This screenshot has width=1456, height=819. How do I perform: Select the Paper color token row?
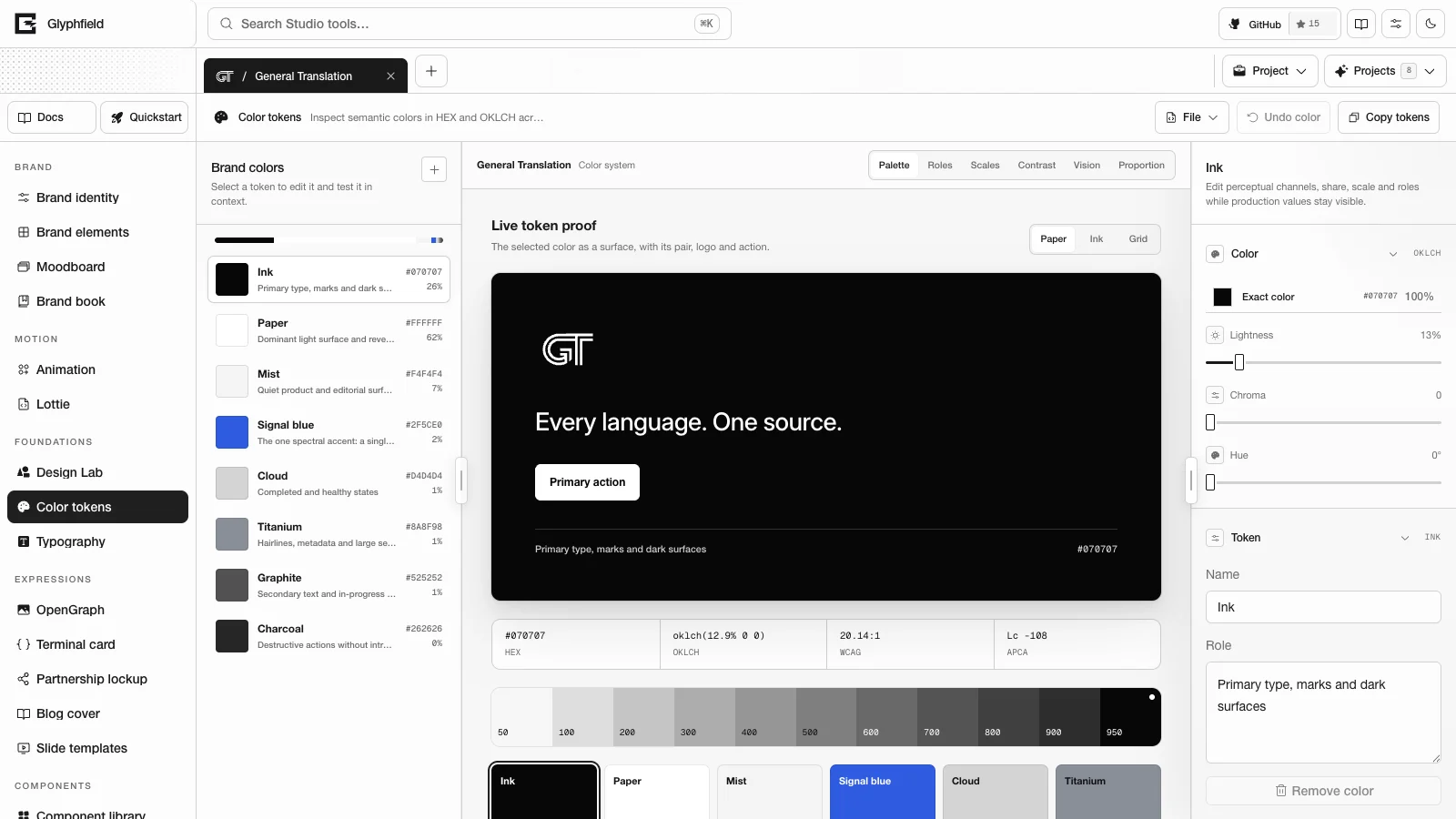[329, 330]
